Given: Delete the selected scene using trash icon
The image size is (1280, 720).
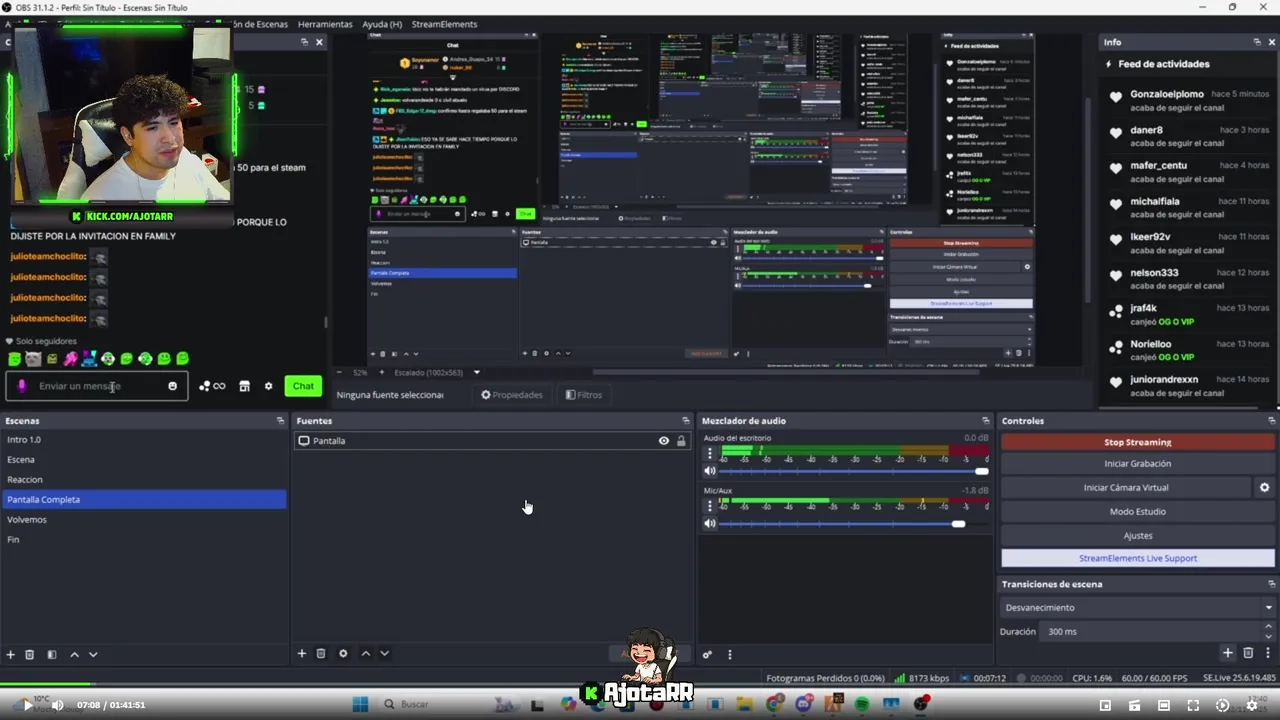Looking at the screenshot, I should pyautogui.click(x=30, y=654).
